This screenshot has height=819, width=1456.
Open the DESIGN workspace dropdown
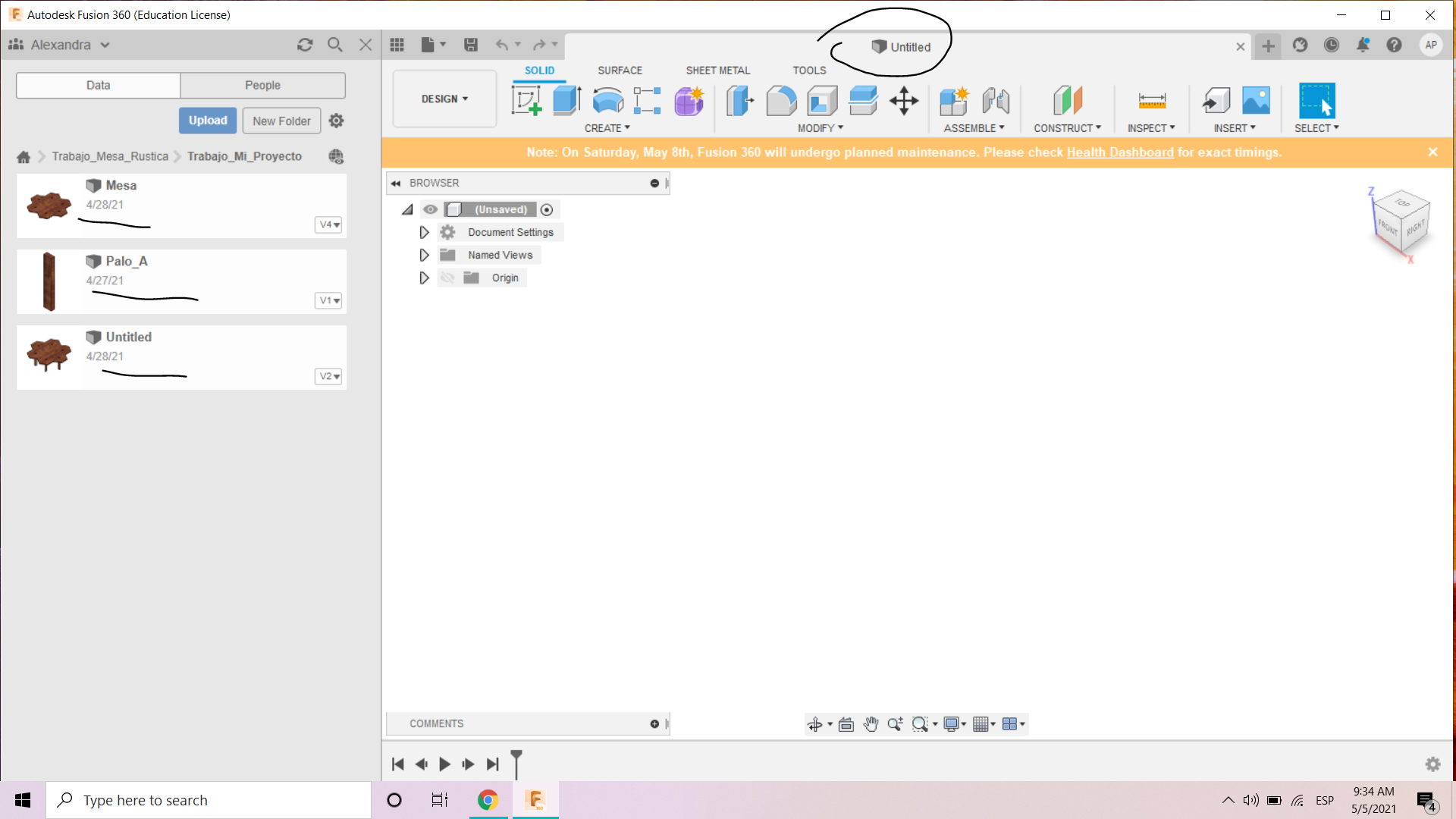coord(444,99)
